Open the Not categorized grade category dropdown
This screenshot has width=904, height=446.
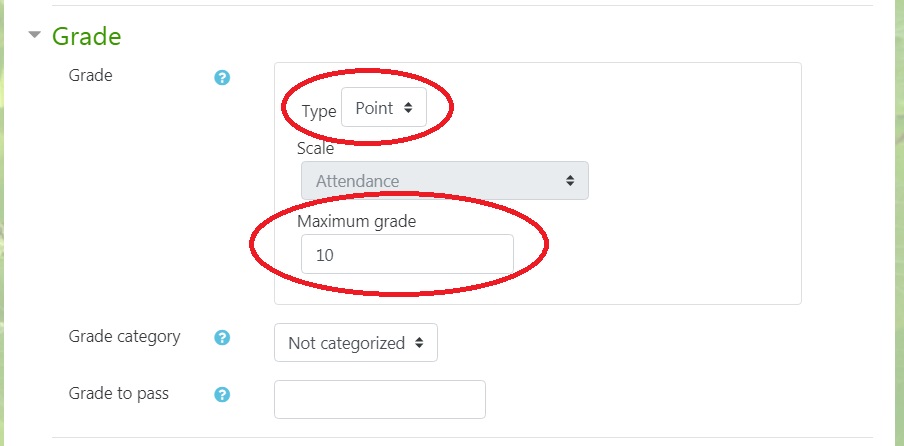[356, 343]
